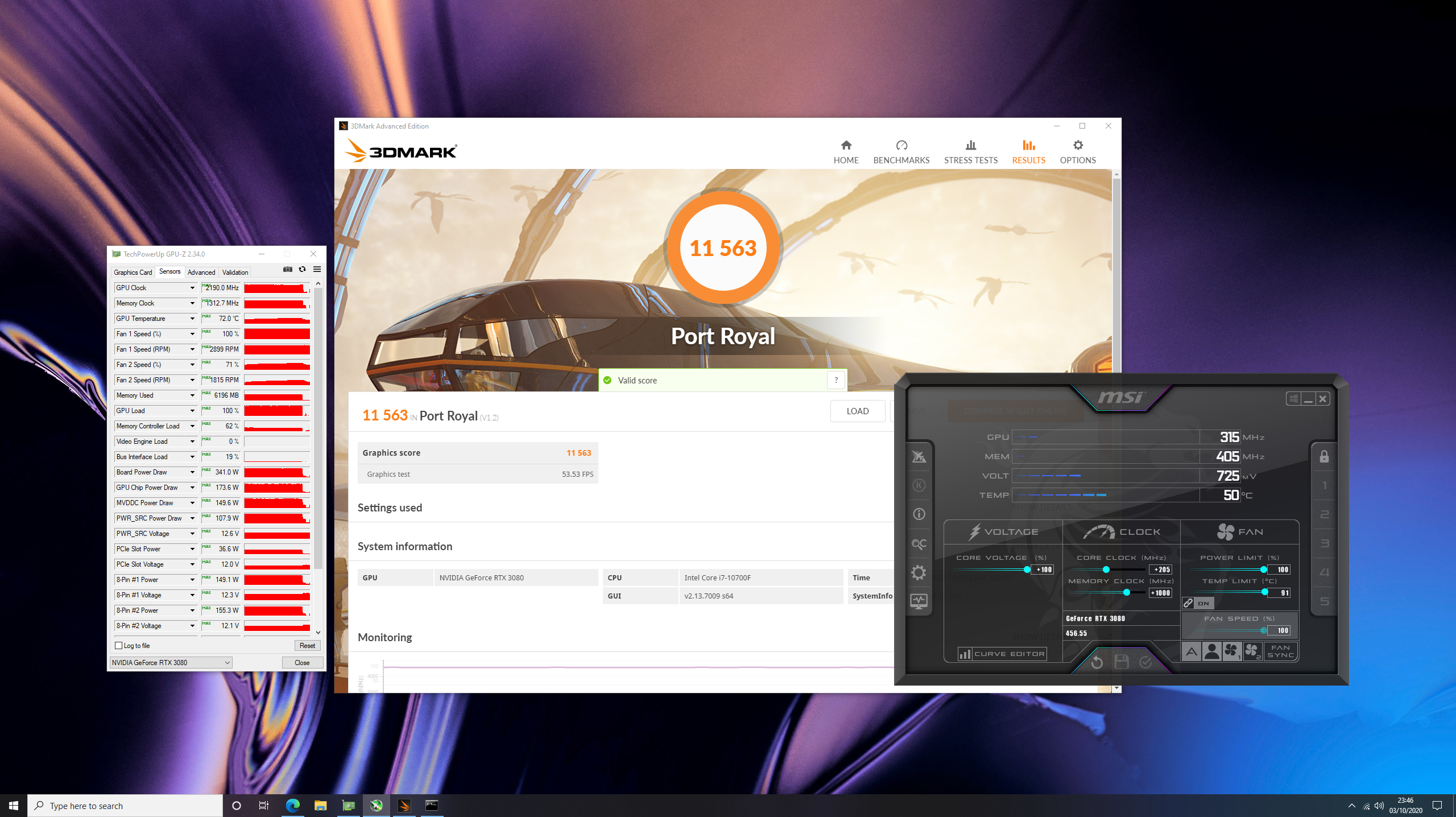Enable the Log to file checkbox
1456x817 pixels.
[119, 646]
